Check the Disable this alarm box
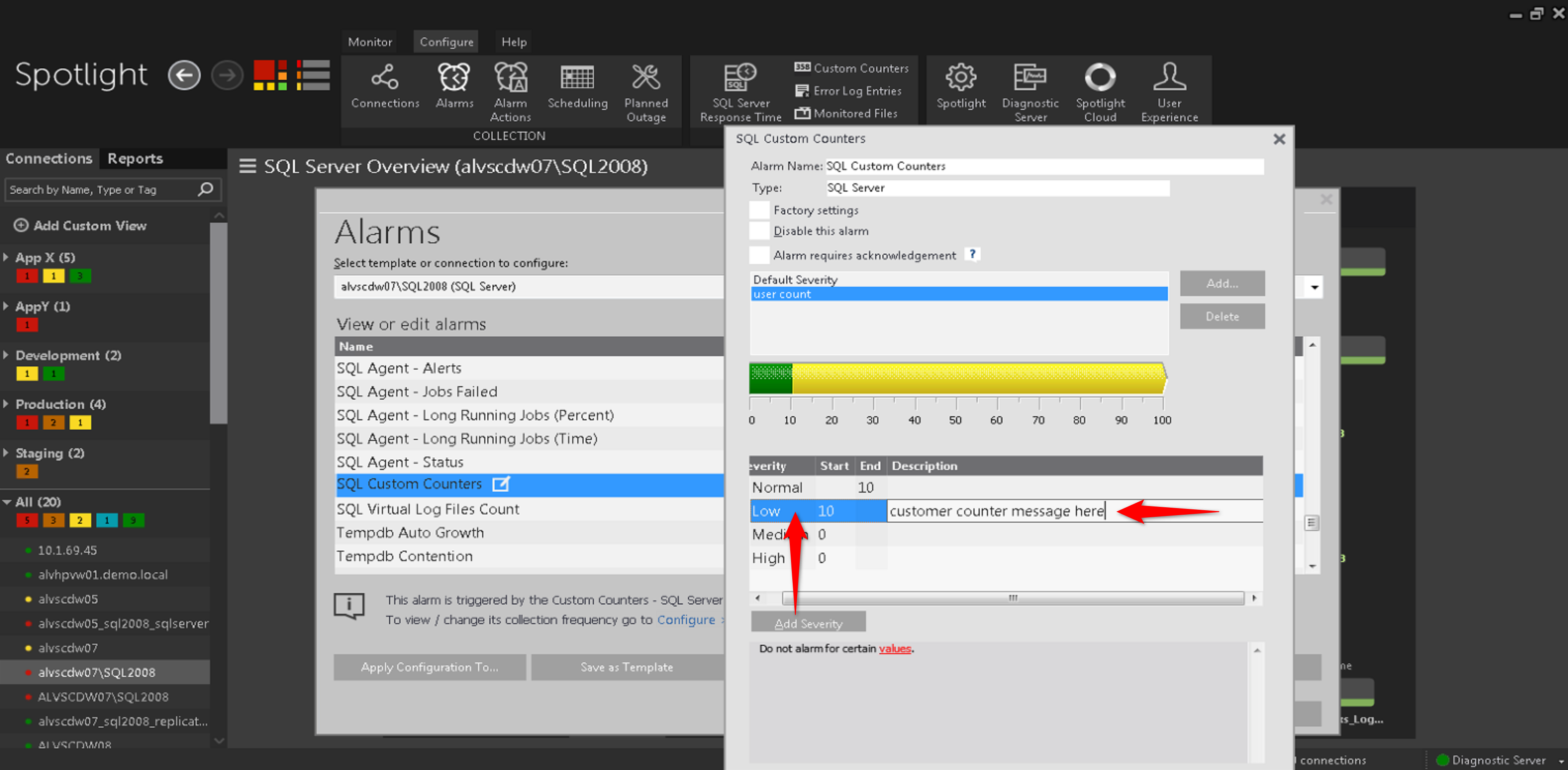This screenshot has width=1568, height=770. pyautogui.click(x=759, y=231)
